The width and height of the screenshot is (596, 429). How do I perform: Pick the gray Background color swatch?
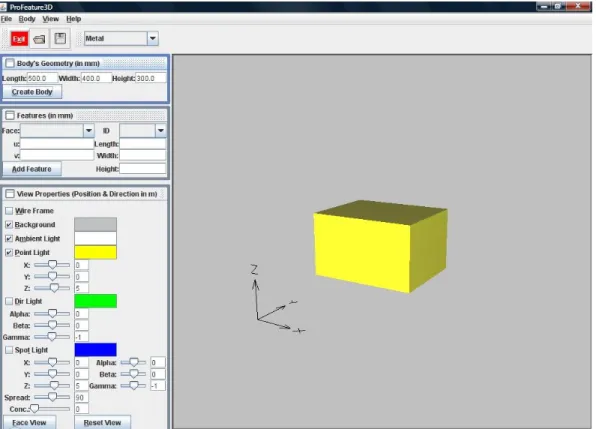point(95,224)
